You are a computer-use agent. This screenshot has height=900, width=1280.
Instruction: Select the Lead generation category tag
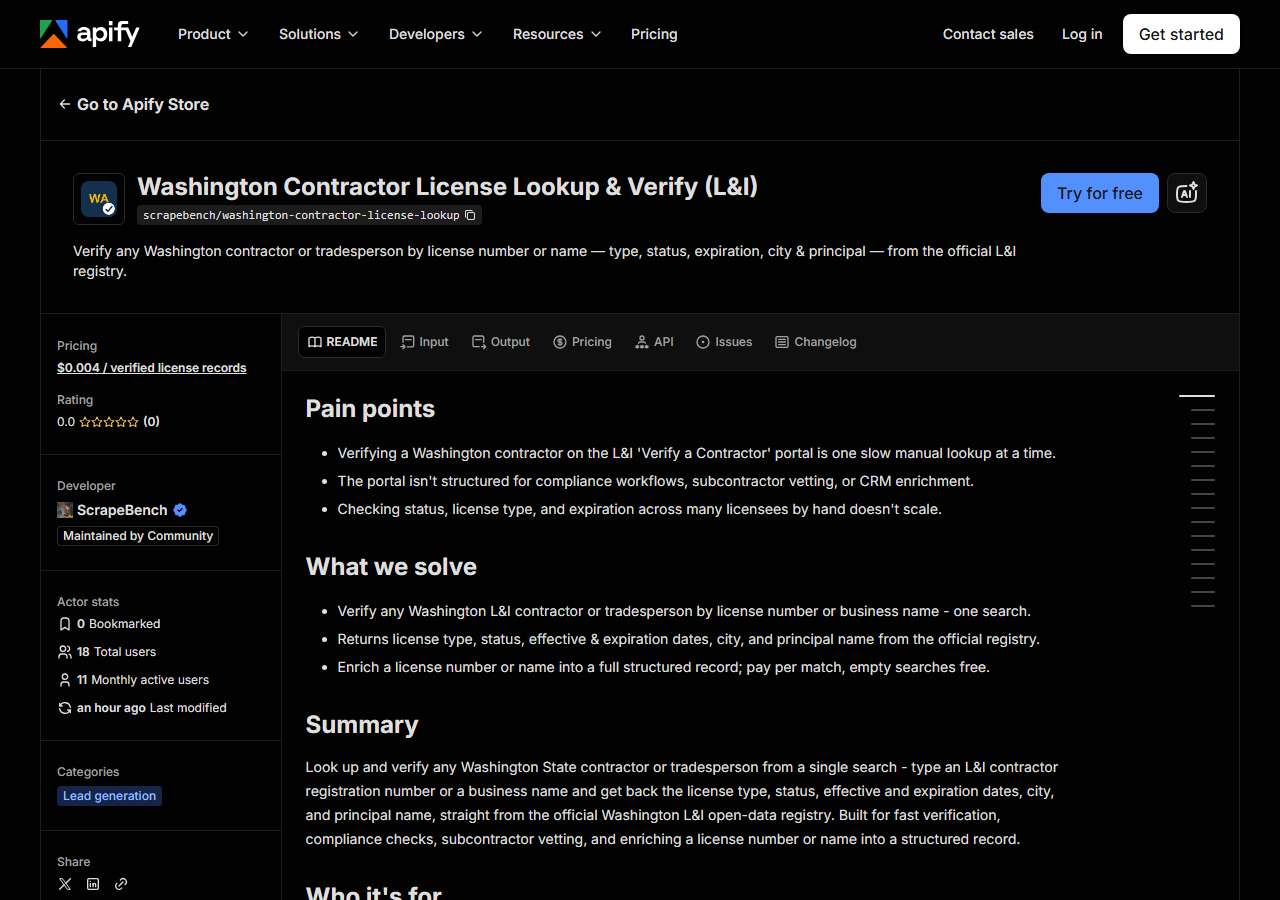point(109,796)
